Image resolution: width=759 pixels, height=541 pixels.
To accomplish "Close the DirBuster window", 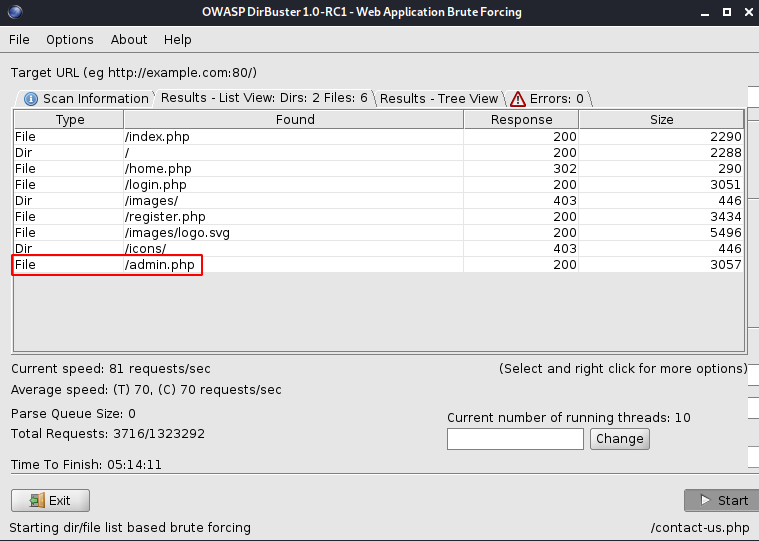I will (x=749, y=12).
